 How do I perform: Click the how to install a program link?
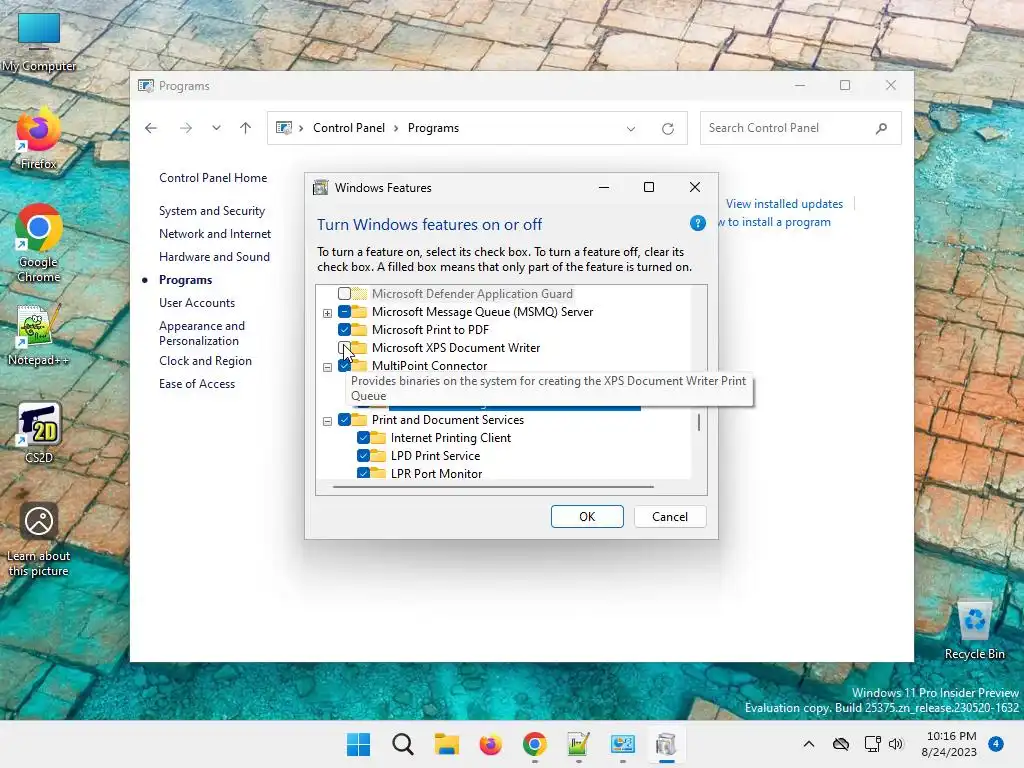click(x=775, y=222)
